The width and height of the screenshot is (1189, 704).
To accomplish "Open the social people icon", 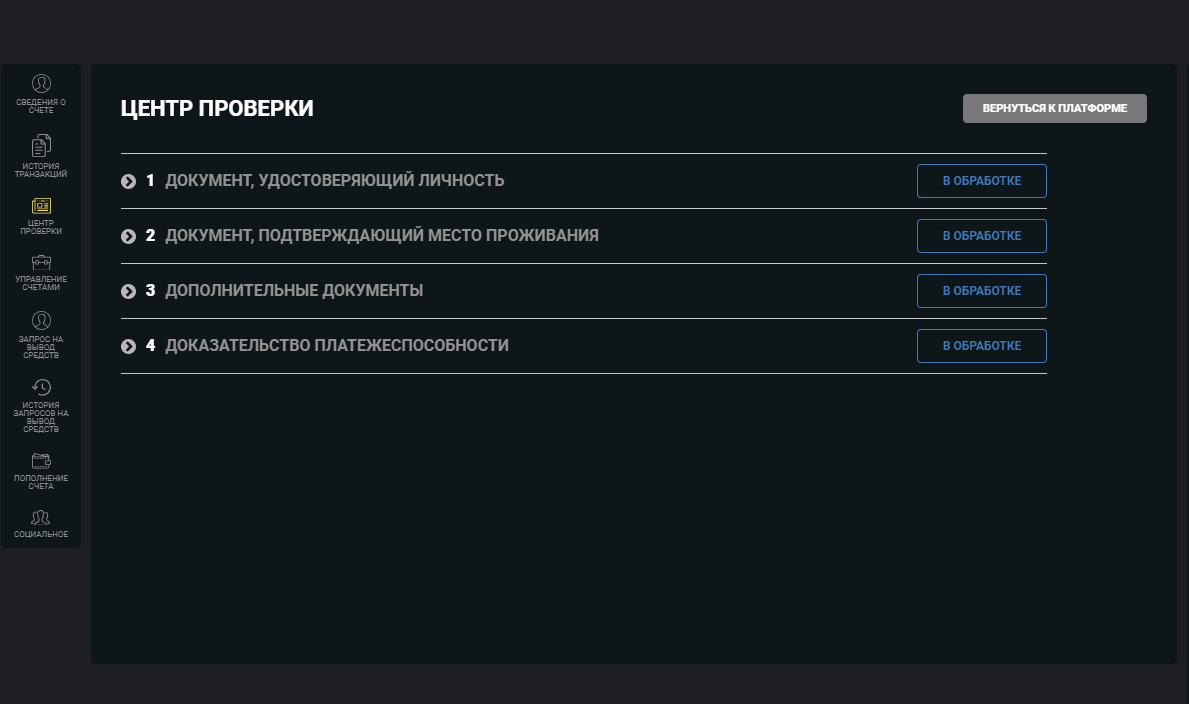I will pos(41,518).
